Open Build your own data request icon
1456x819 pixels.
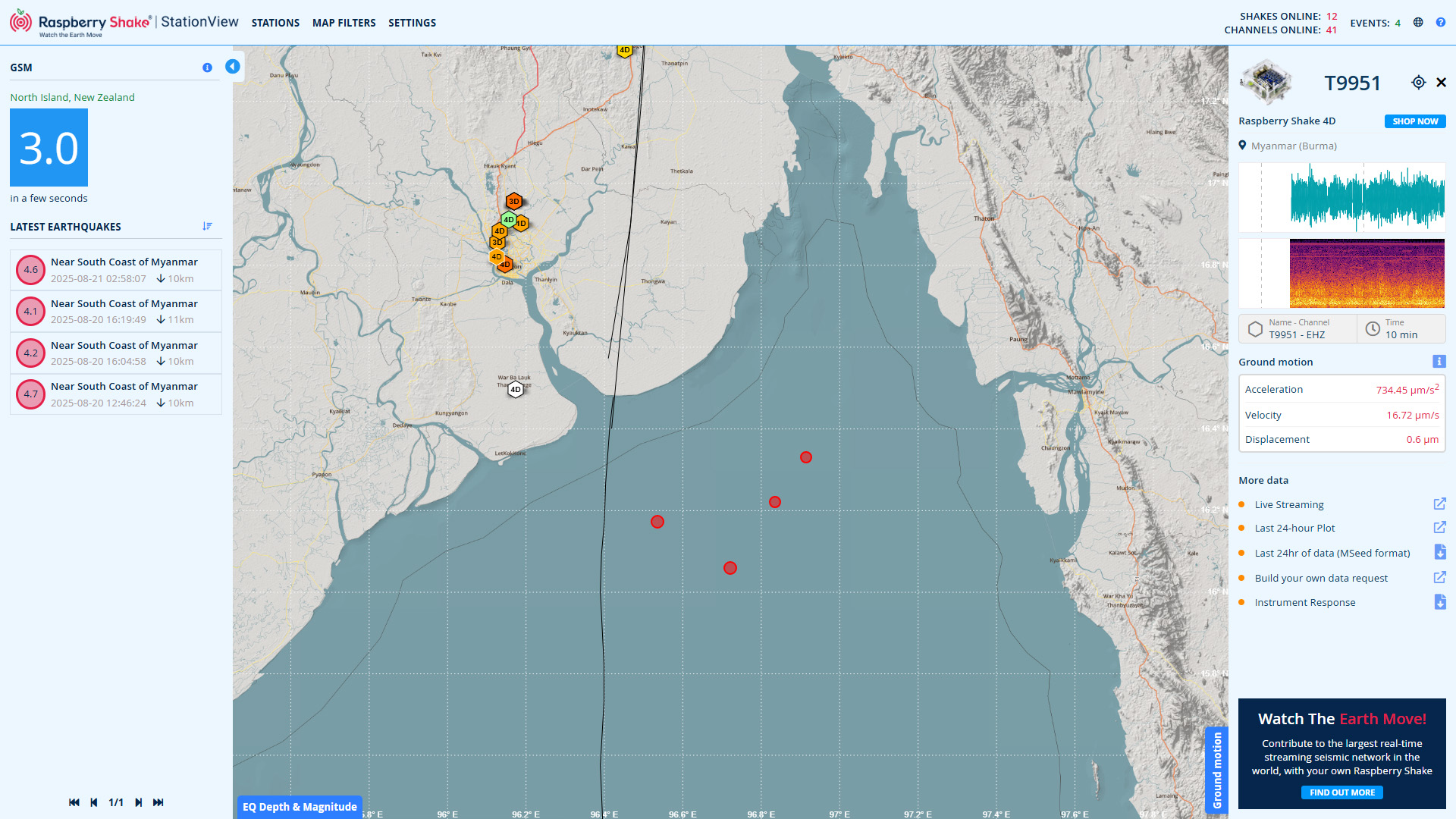pyautogui.click(x=1440, y=578)
